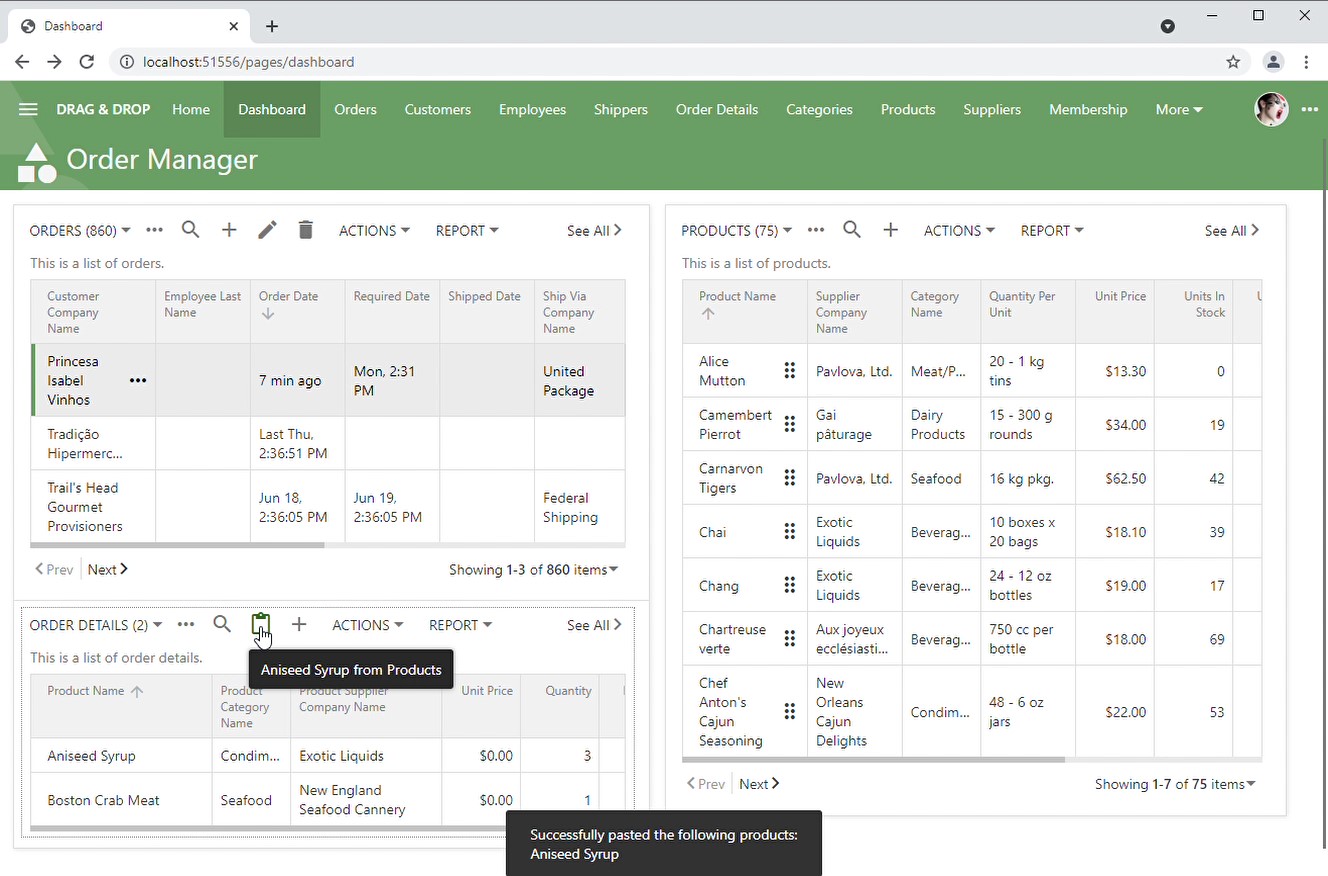Search the Orders list

pos(190,230)
